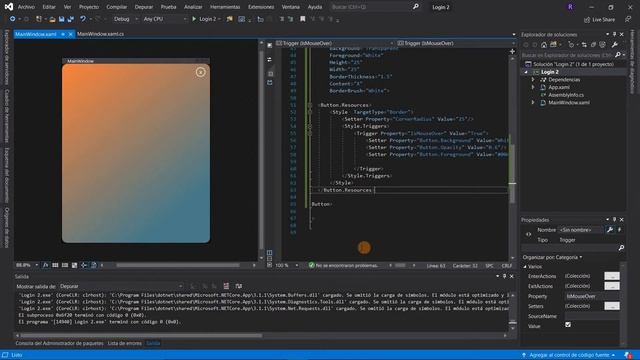The width and height of the screenshot is (640, 360).
Task: Toggle pin on Salida output panel
Action: 504,276
